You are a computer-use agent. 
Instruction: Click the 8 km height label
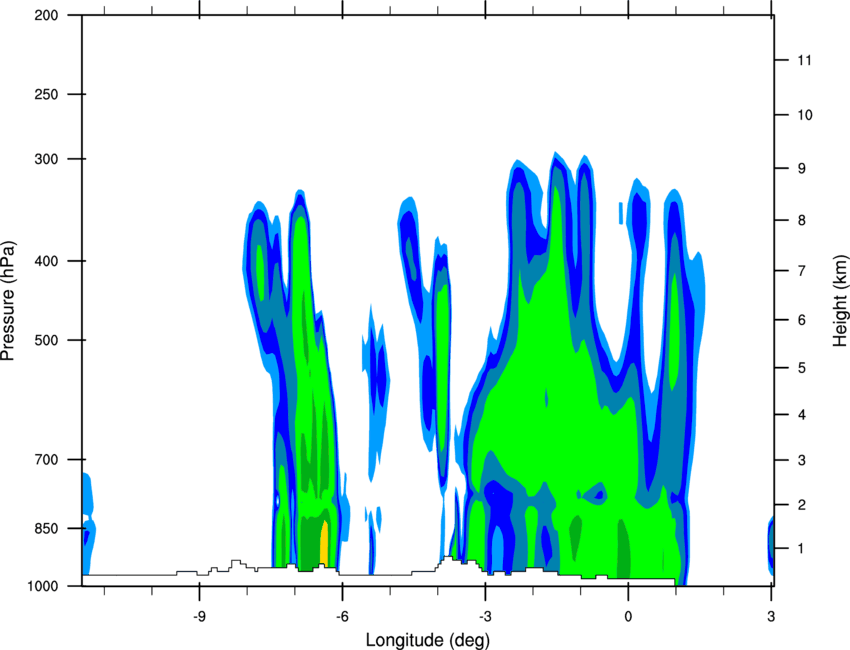[x=802, y=220]
